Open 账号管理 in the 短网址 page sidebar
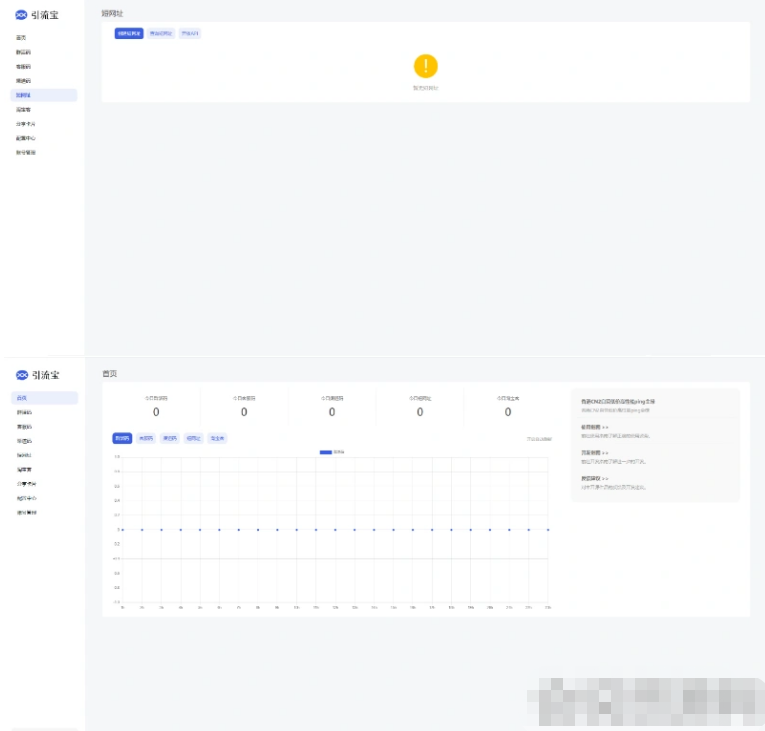Image resolution: width=765 pixels, height=731 pixels. (26, 153)
